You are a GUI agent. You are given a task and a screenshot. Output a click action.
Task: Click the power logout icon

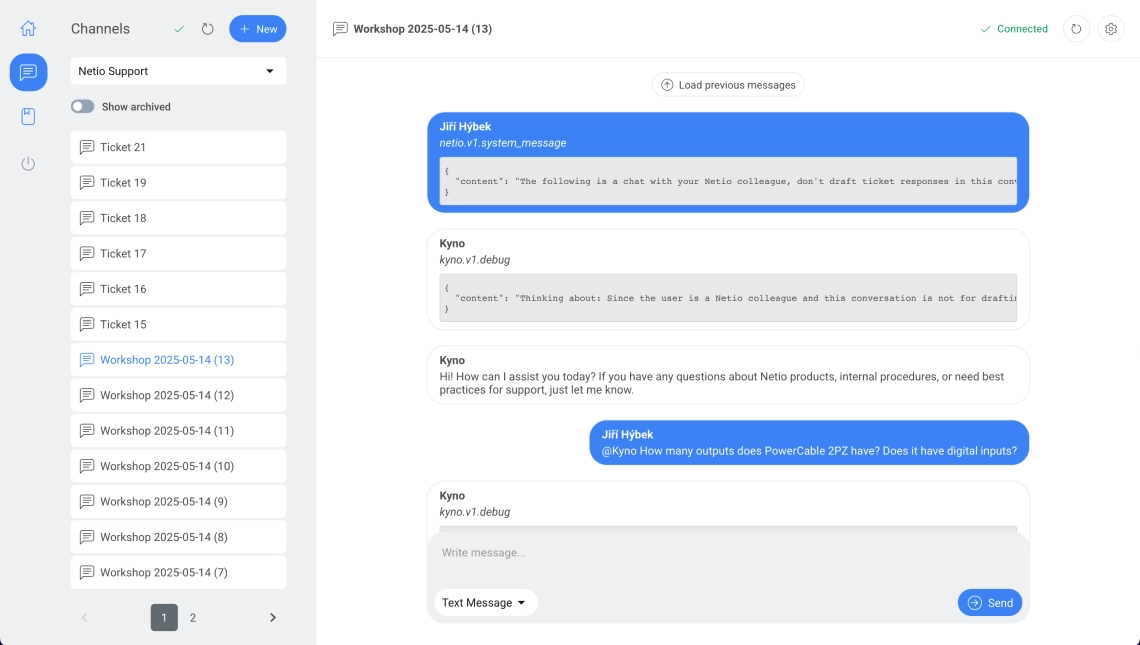click(x=28, y=164)
